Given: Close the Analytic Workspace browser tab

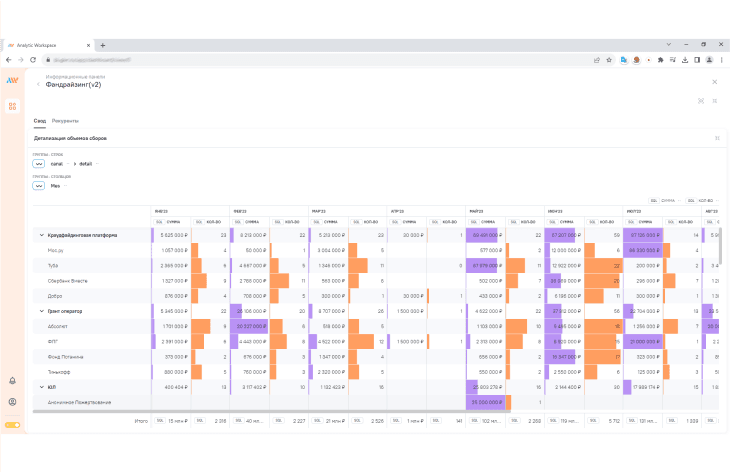Looking at the screenshot, I should [x=89, y=46].
